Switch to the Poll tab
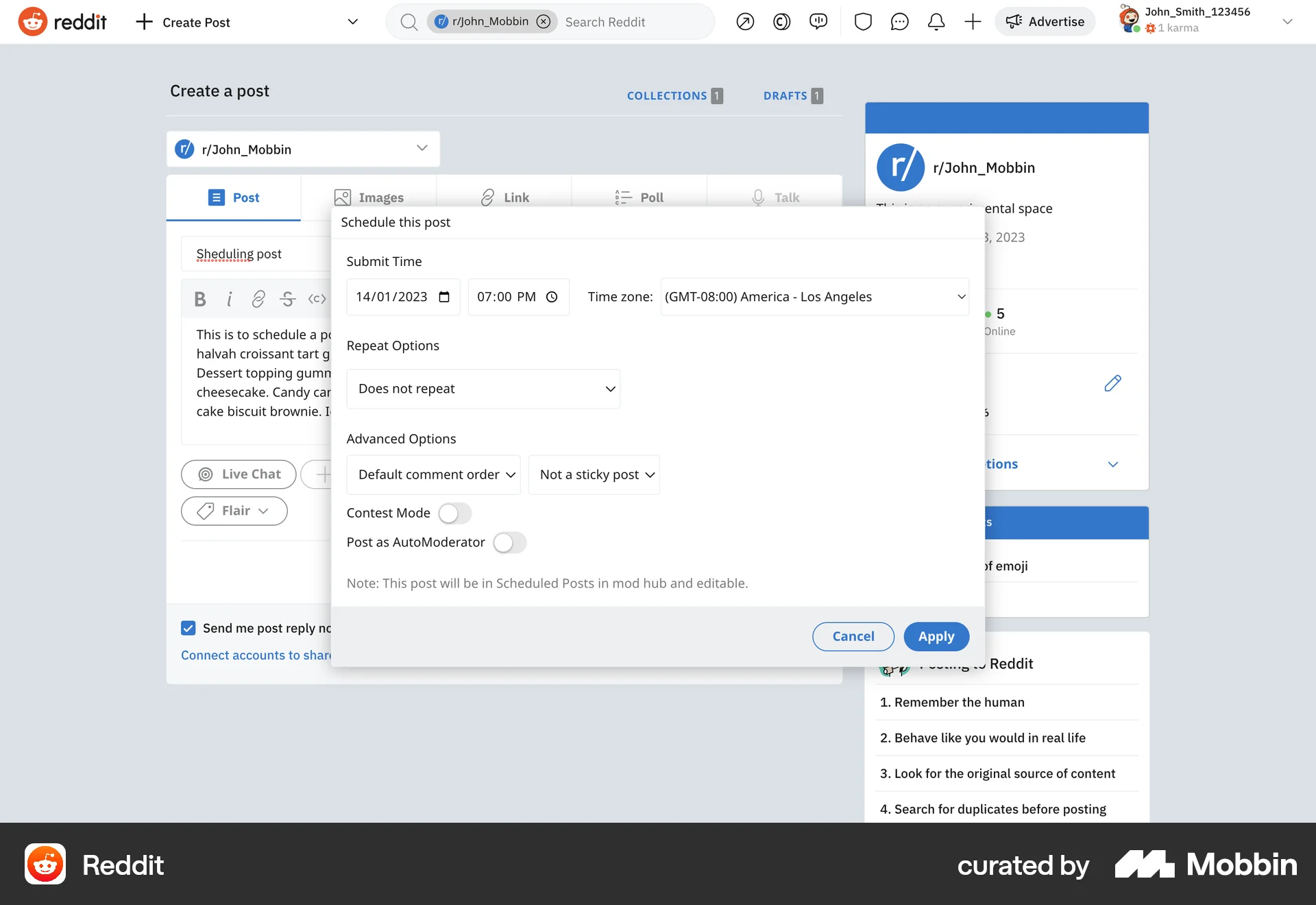Image resolution: width=1316 pixels, height=905 pixels. click(639, 197)
